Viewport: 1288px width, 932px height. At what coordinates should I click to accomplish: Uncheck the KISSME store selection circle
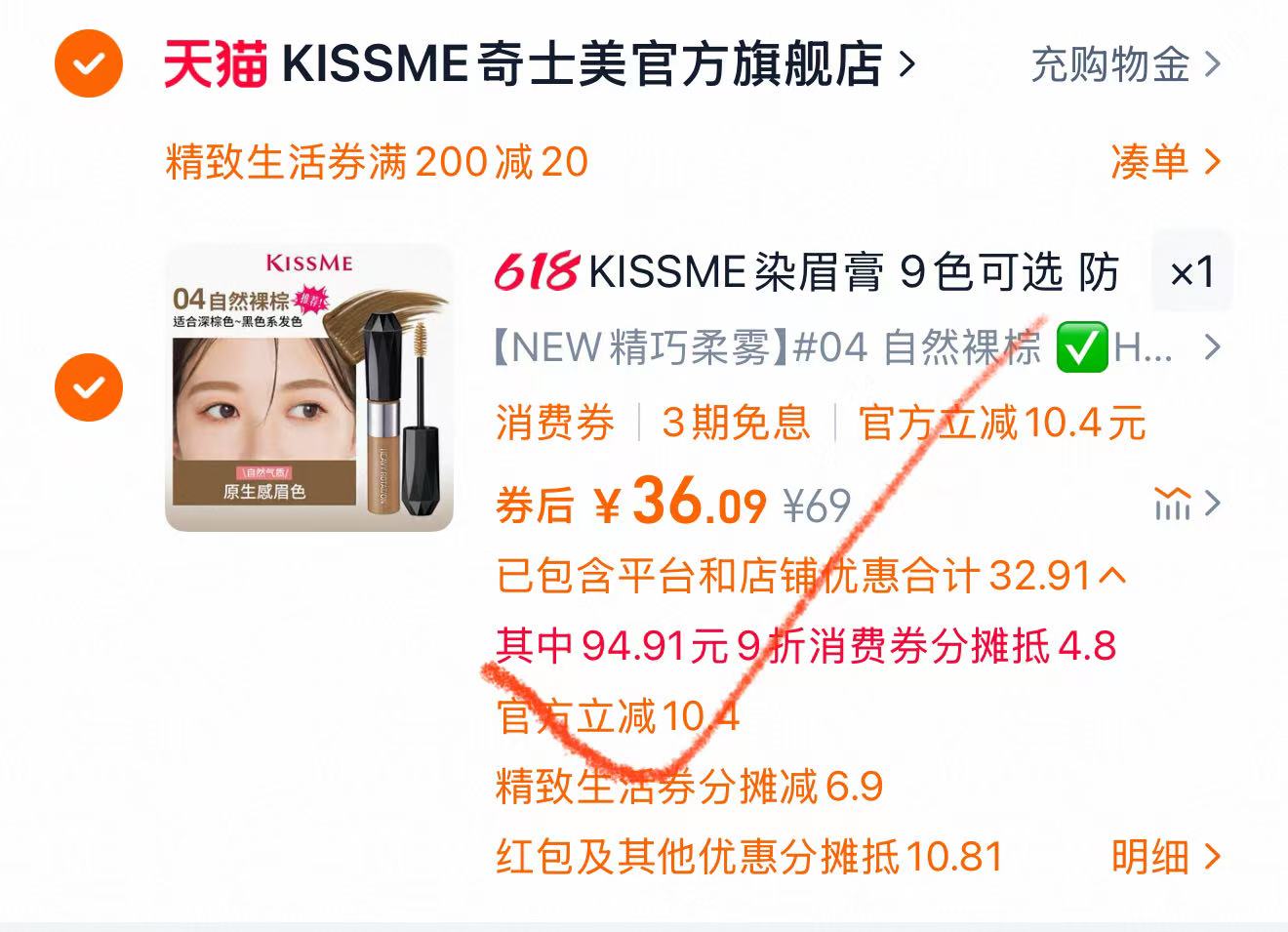pyautogui.click(x=89, y=65)
